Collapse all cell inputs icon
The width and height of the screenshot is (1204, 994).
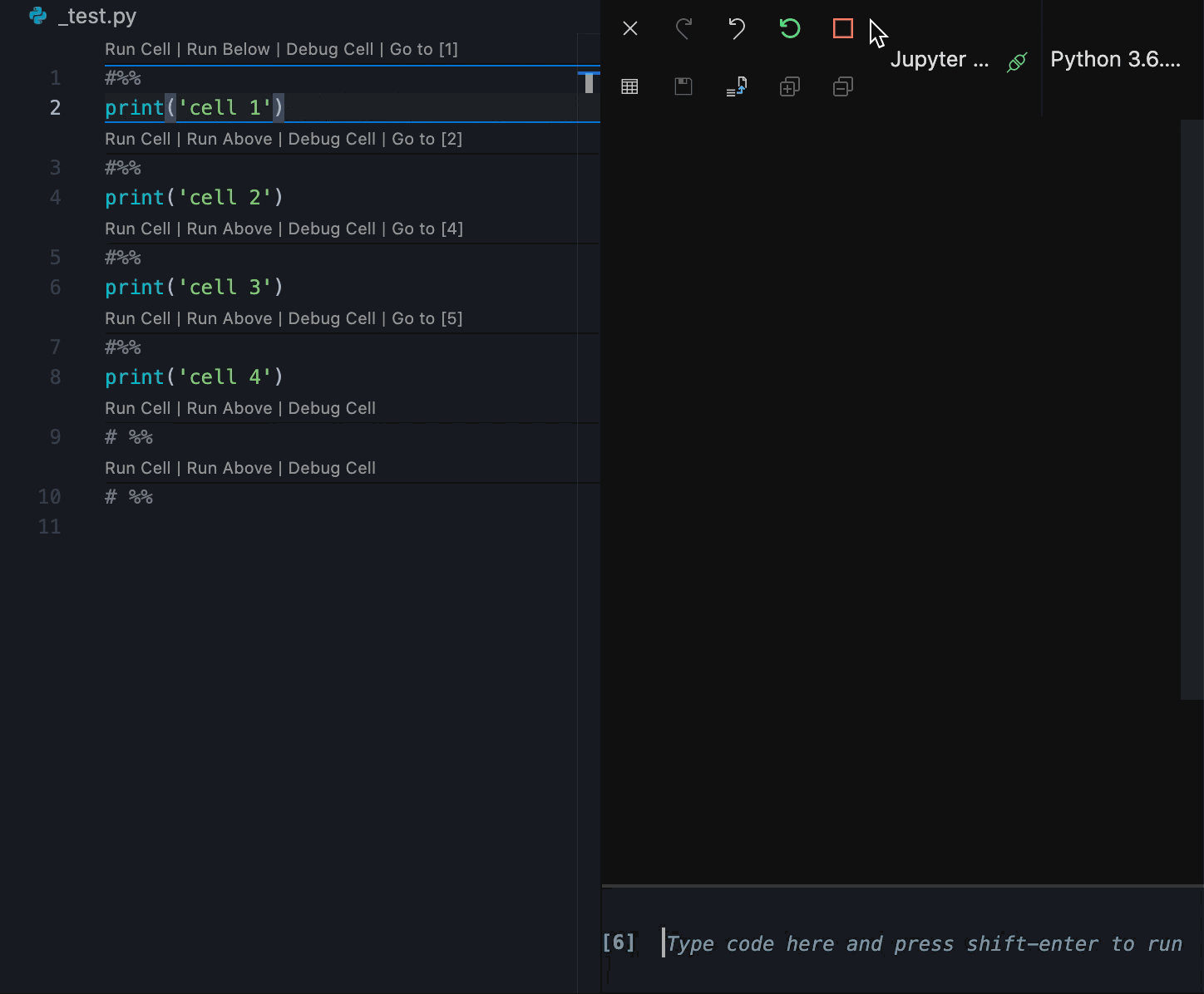point(843,86)
